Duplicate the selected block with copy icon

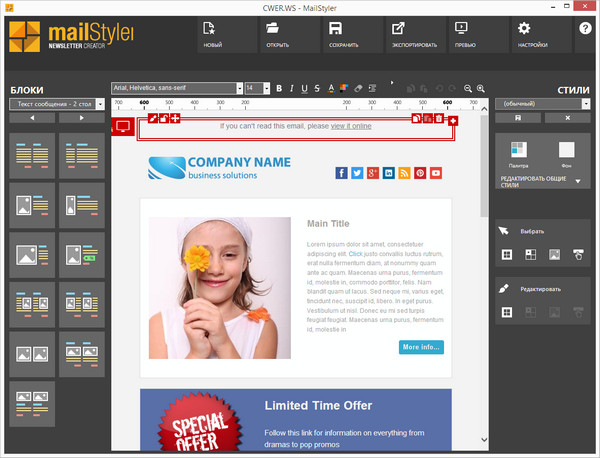pos(416,118)
